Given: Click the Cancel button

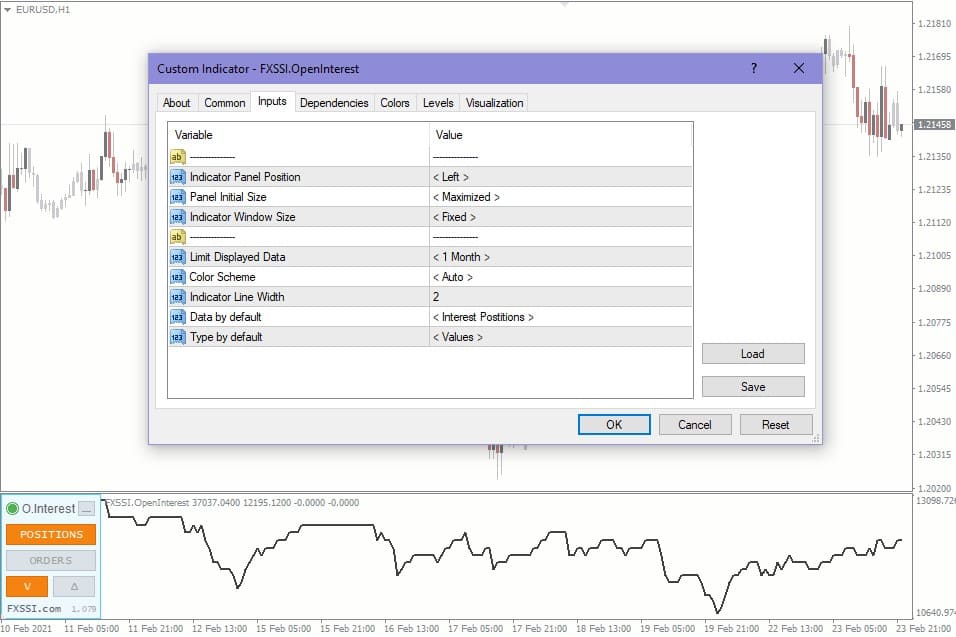Looking at the screenshot, I should (695, 425).
